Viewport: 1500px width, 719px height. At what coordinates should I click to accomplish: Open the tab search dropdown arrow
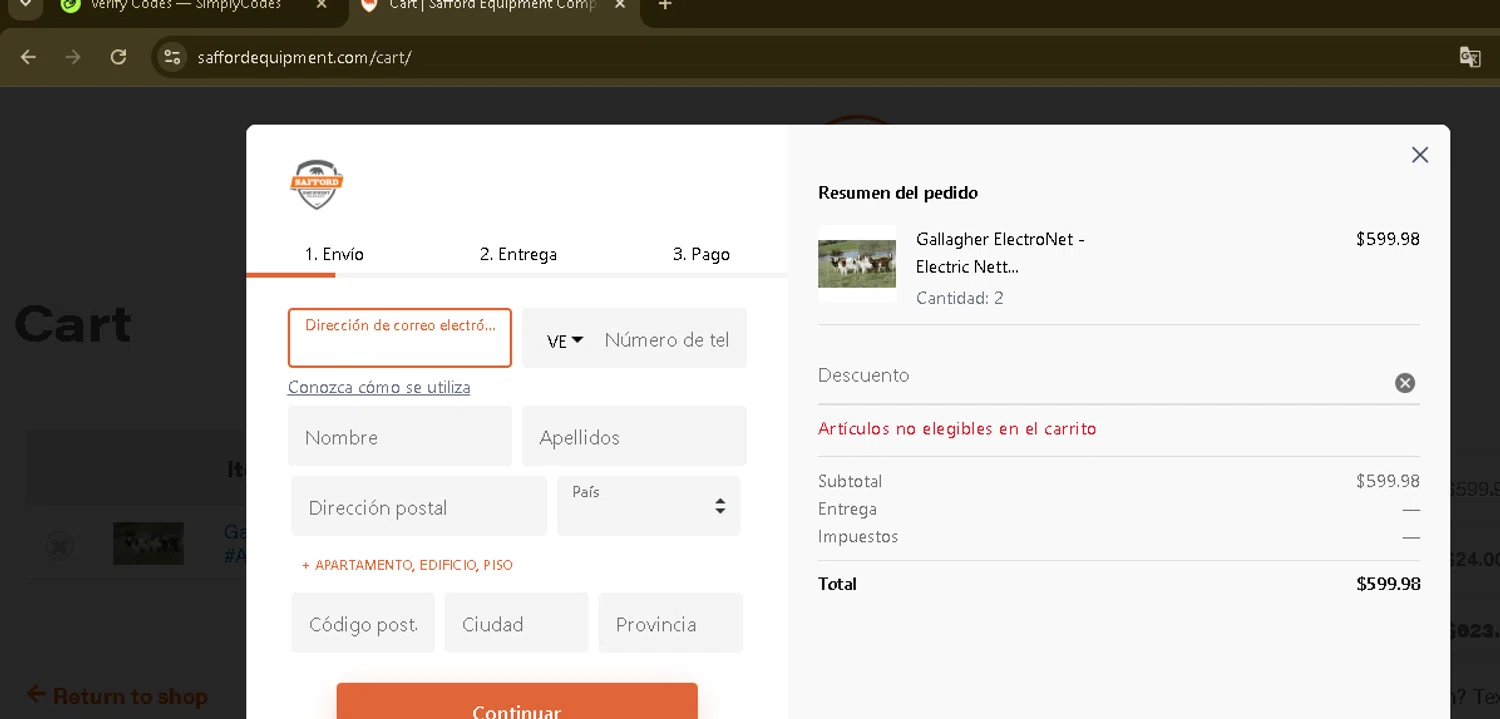point(25,5)
